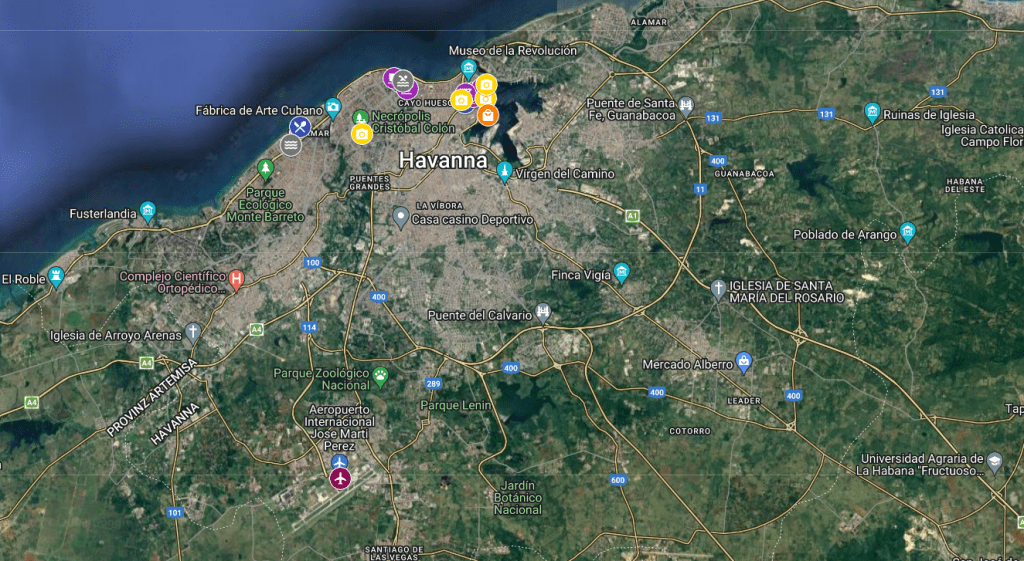Click the gray swimming marker near Cayo Hueso
The width and height of the screenshot is (1024, 561).
pyautogui.click(x=404, y=80)
